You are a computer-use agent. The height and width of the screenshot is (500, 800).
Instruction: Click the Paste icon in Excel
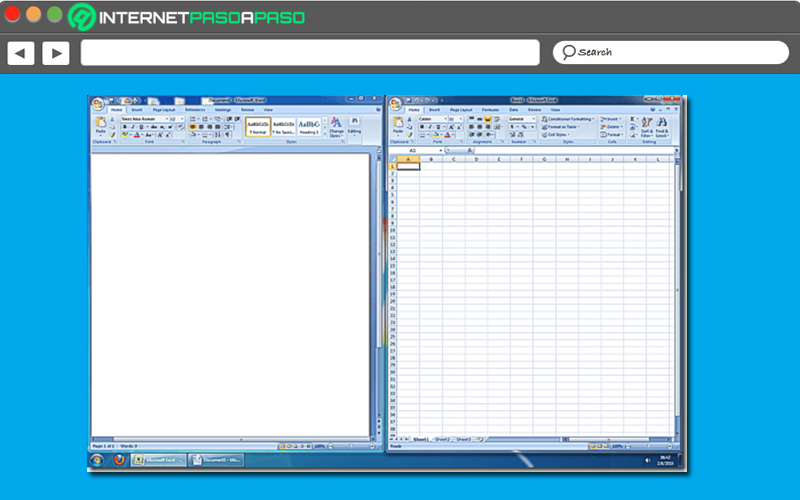tap(398, 125)
